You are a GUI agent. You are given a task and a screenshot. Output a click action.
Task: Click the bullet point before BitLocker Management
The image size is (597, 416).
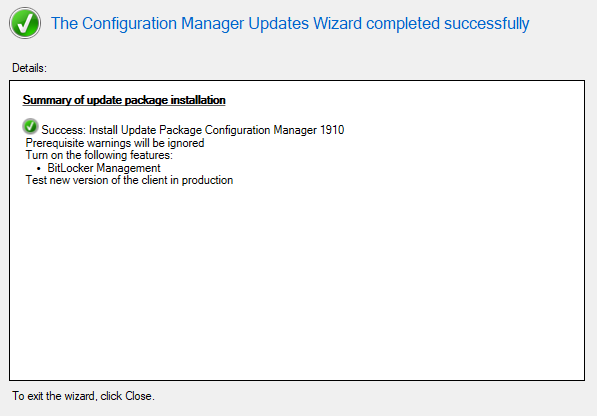pyautogui.click(x=39, y=168)
